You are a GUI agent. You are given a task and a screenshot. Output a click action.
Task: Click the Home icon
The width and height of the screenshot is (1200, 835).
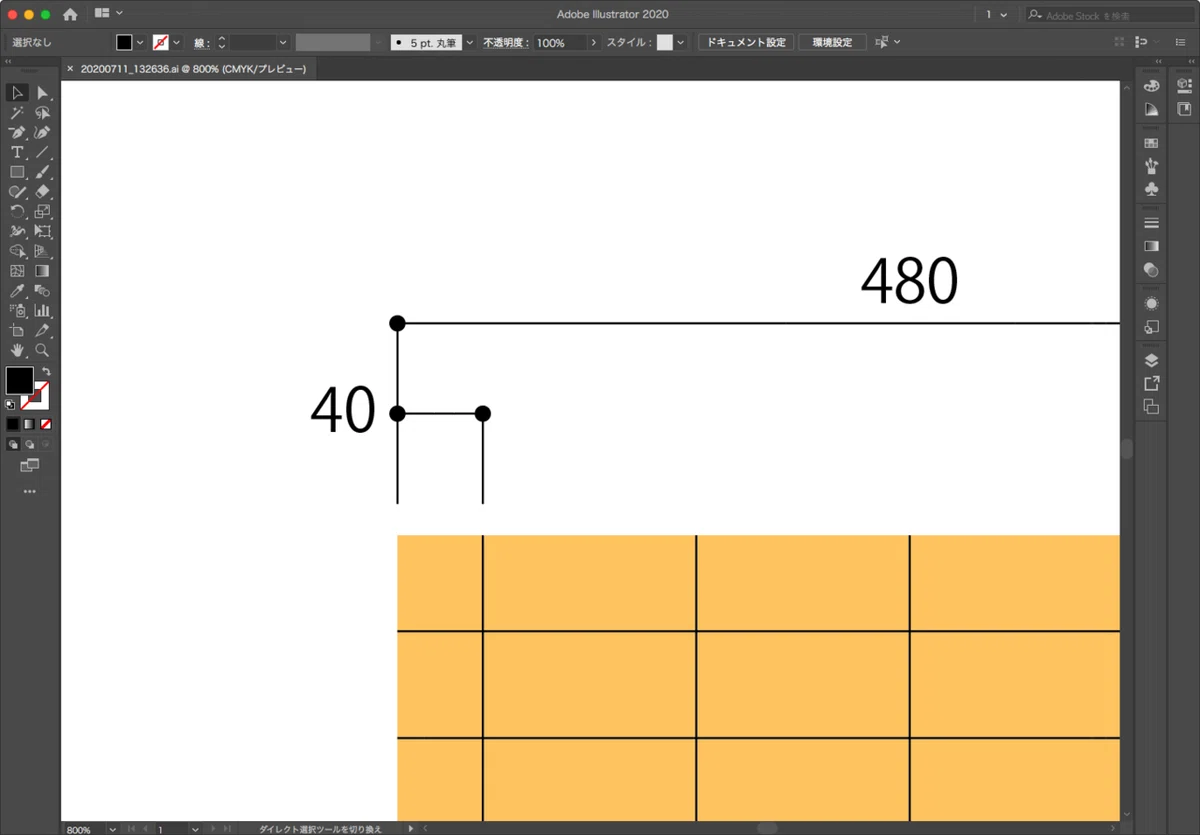coord(70,14)
